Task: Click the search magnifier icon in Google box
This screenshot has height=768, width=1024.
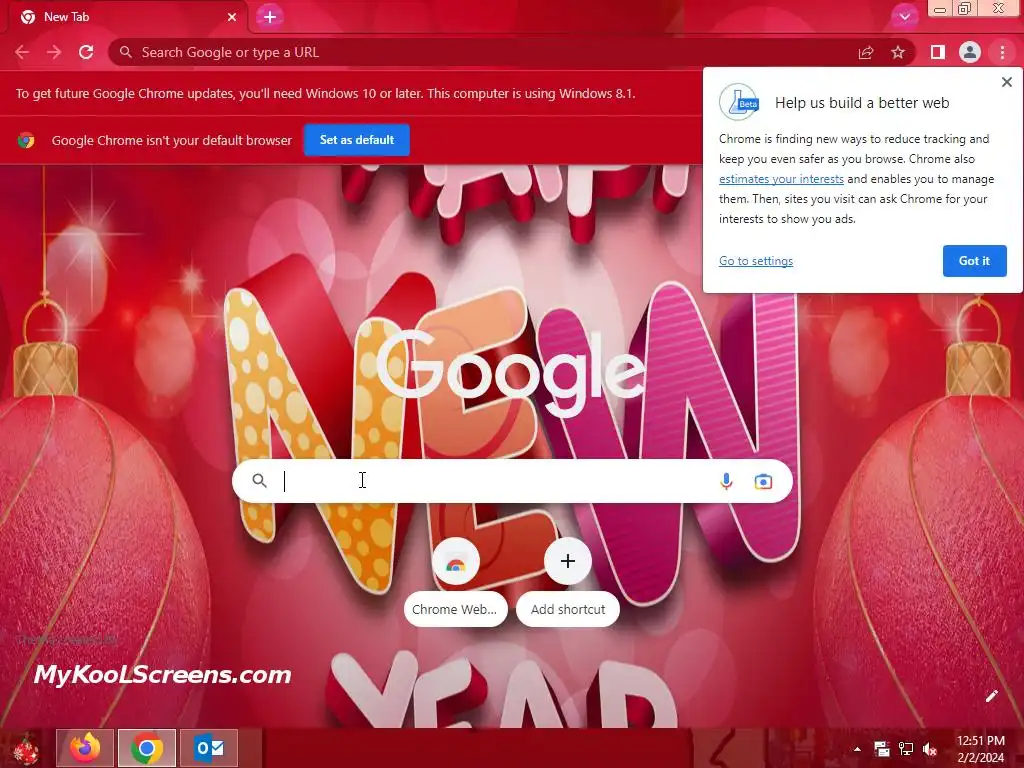Action: pos(259,481)
